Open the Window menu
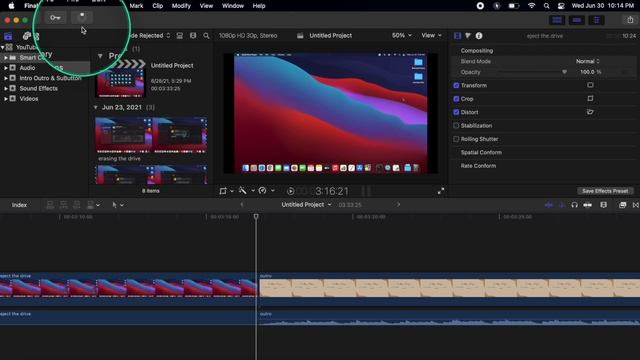 [233, 6]
